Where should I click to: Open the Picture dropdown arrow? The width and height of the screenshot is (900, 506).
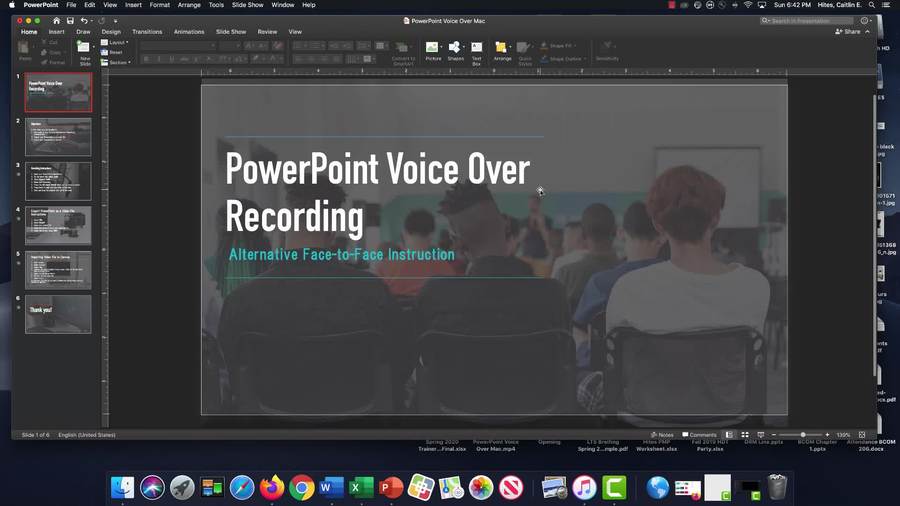tap(441, 47)
